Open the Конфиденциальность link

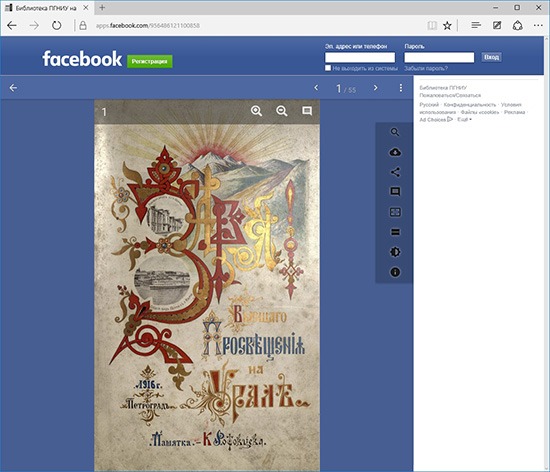tap(470, 104)
